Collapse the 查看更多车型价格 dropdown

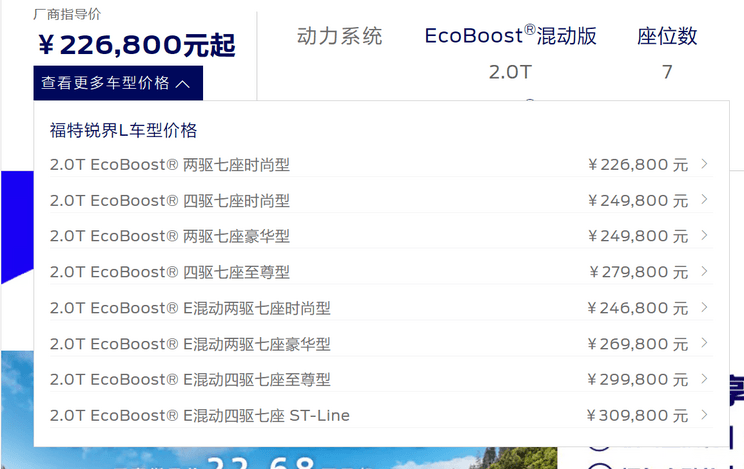point(118,83)
